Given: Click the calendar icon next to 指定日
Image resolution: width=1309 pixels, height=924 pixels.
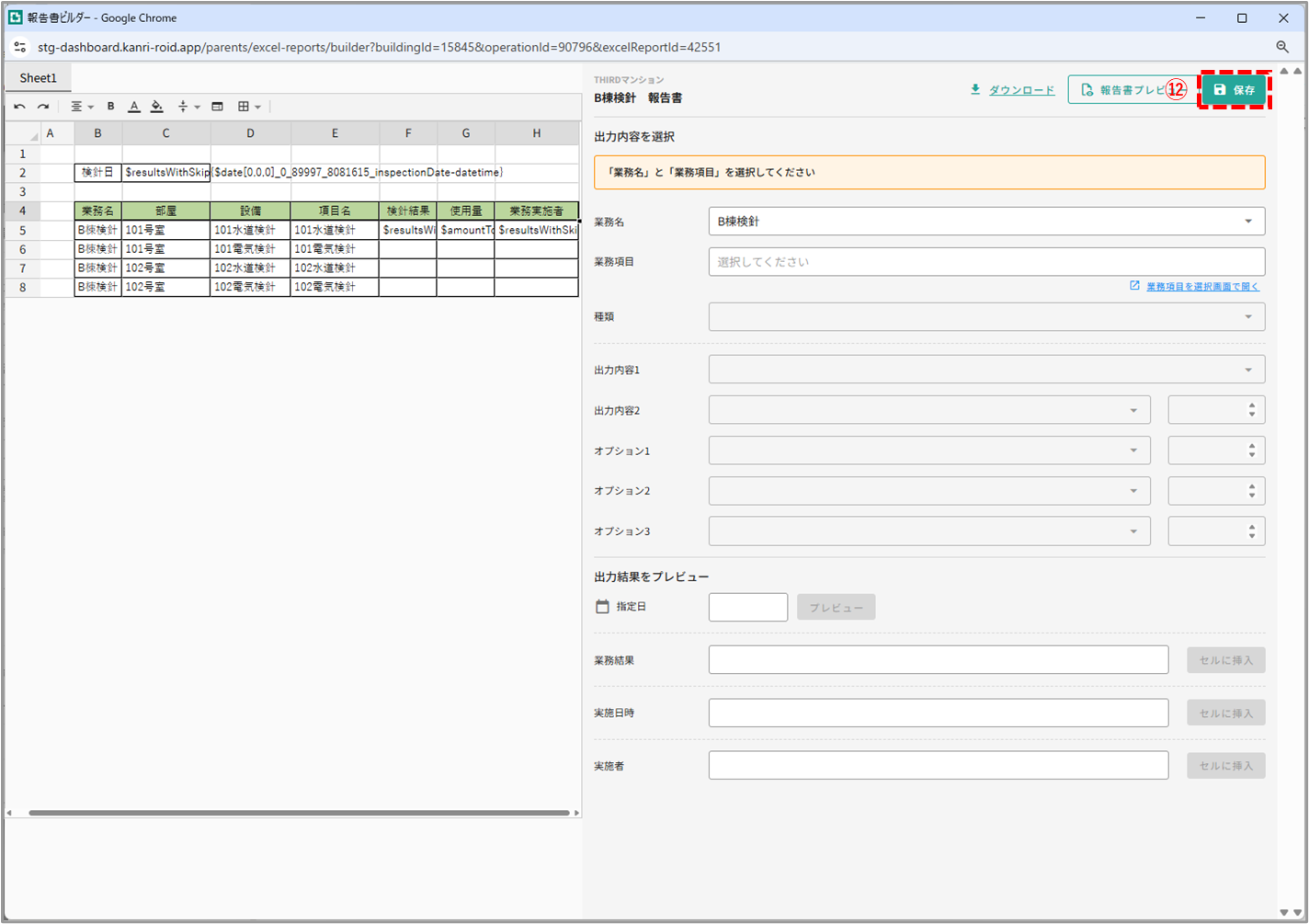Looking at the screenshot, I should 602,607.
